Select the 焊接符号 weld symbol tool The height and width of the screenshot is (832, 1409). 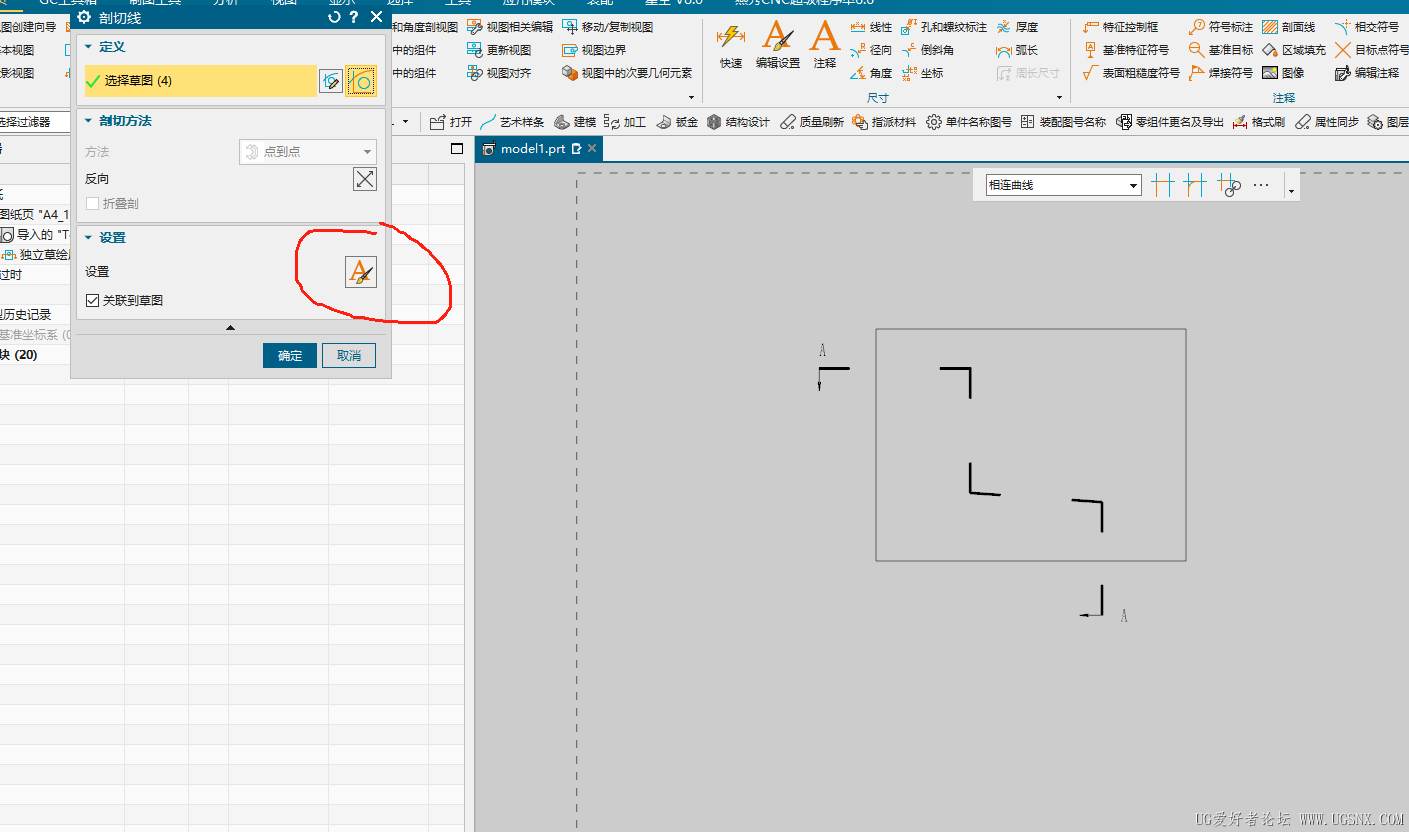(x=1221, y=73)
